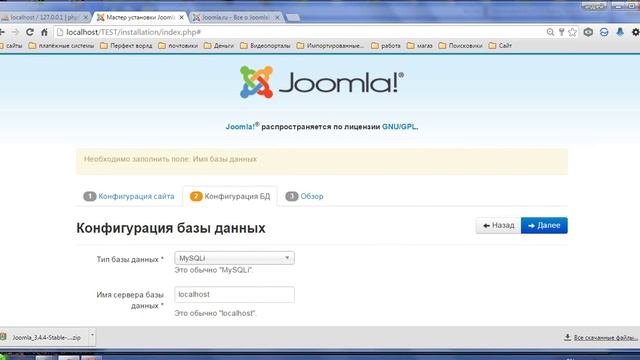Open the сайты bookmark folder
This screenshot has height=360, width=640.
[11, 46]
